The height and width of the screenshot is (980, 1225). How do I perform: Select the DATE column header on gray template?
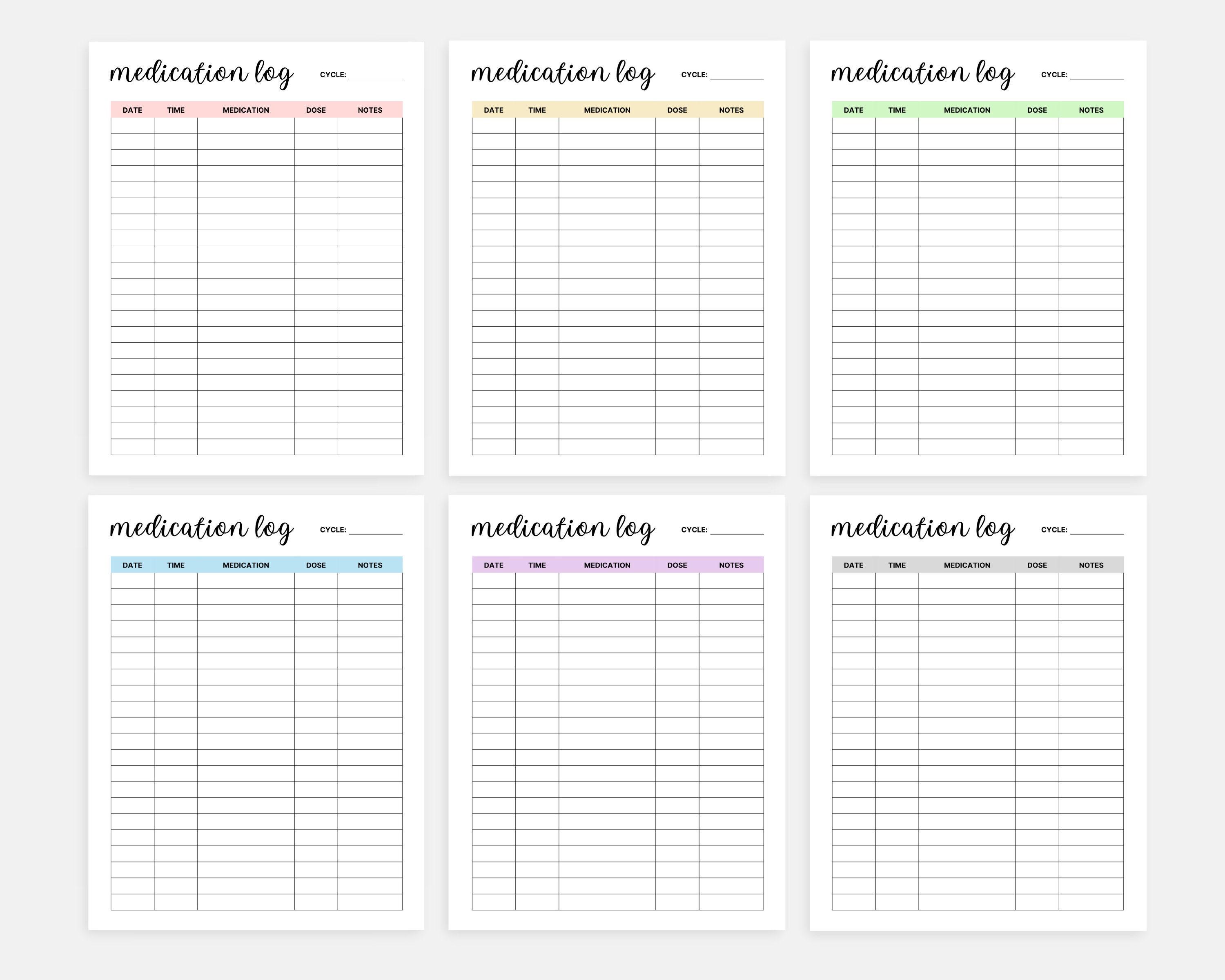coord(853,565)
